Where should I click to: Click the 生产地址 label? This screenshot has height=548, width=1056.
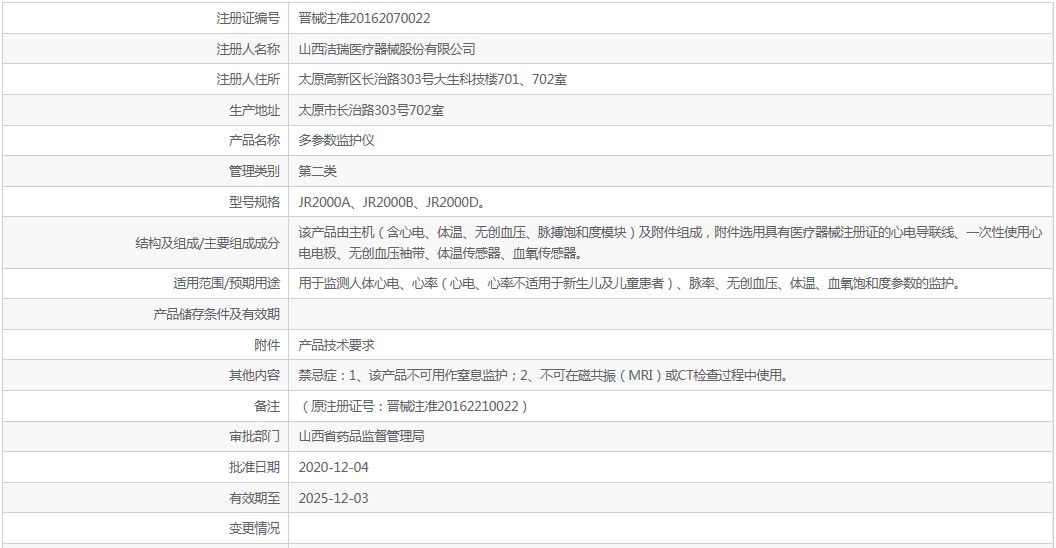(x=255, y=110)
